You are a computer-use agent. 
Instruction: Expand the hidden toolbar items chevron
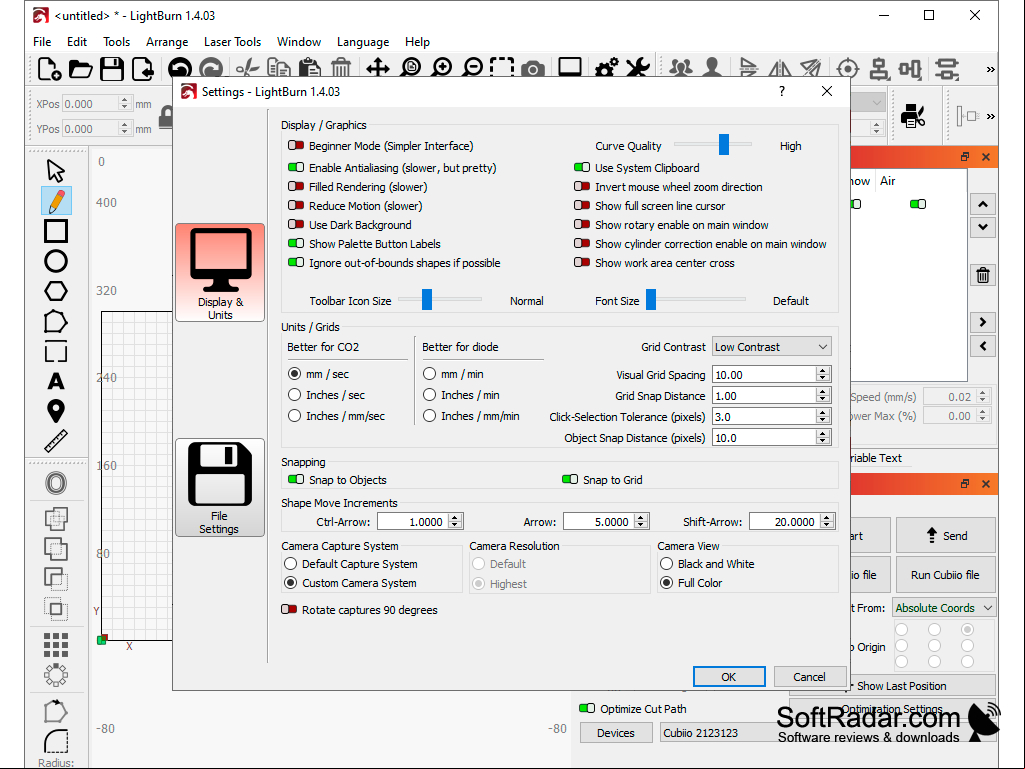(x=990, y=69)
